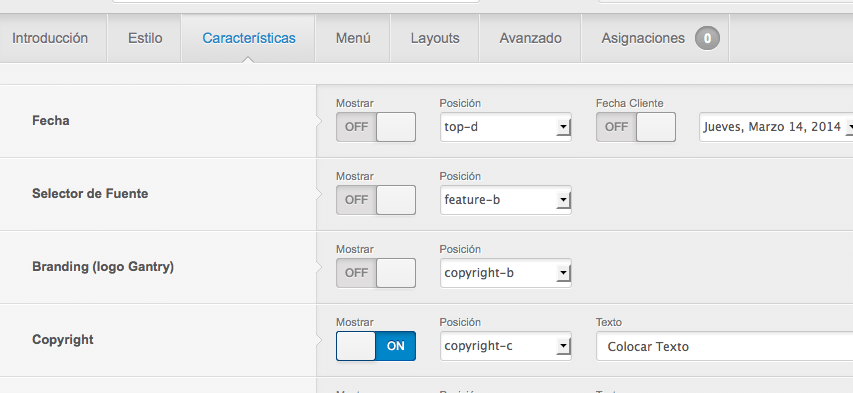The height and width of the screenshot is (393, 853).
Task: Enable Mostrar for Branding logo Gantry
Action: click(x=376, y=273)
